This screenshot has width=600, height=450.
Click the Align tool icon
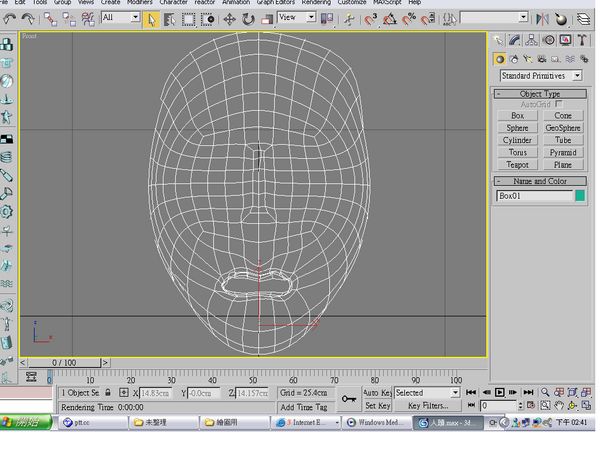(x=561, y=19)
